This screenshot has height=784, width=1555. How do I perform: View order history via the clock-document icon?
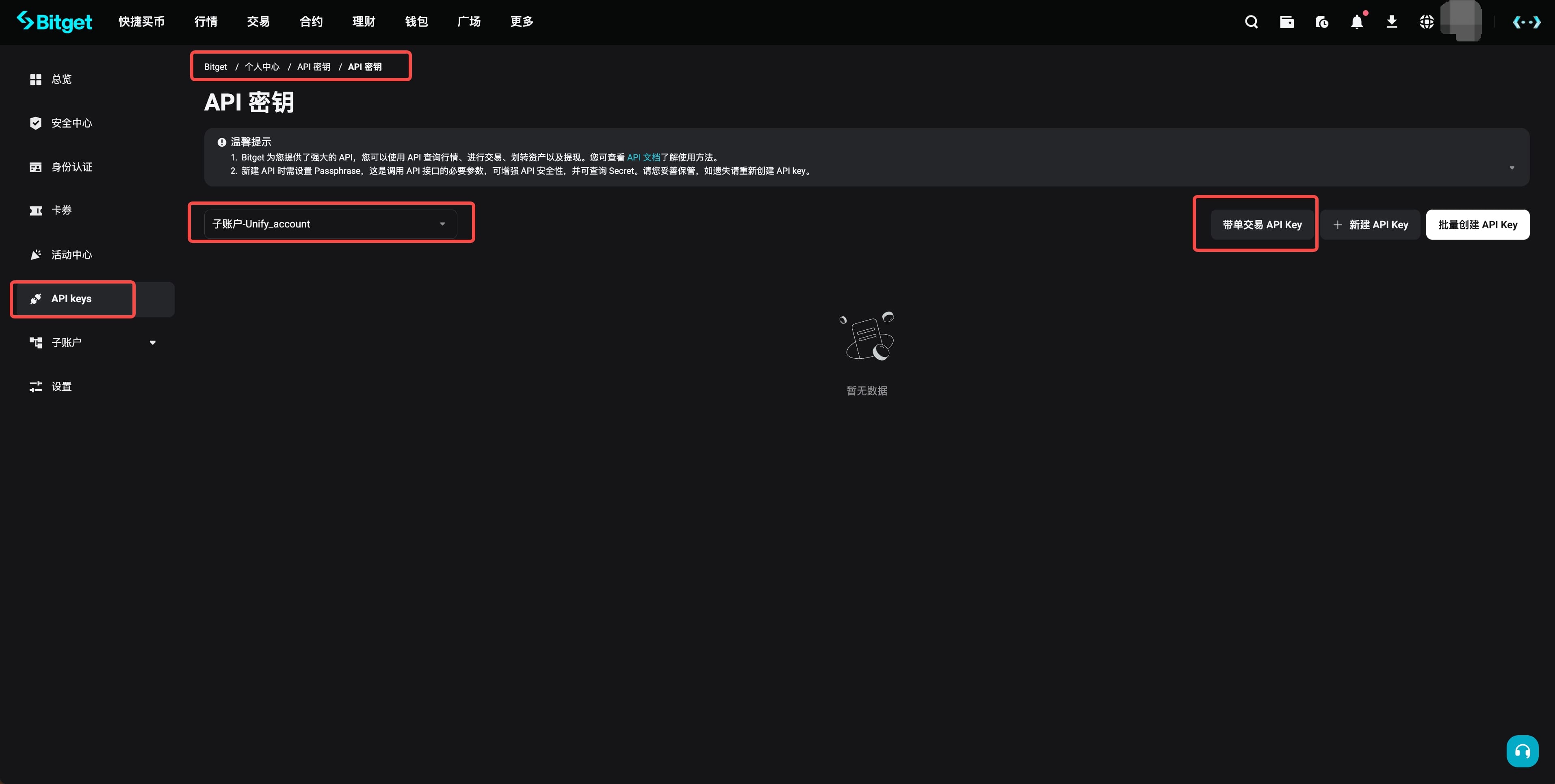pos(1321,22)
